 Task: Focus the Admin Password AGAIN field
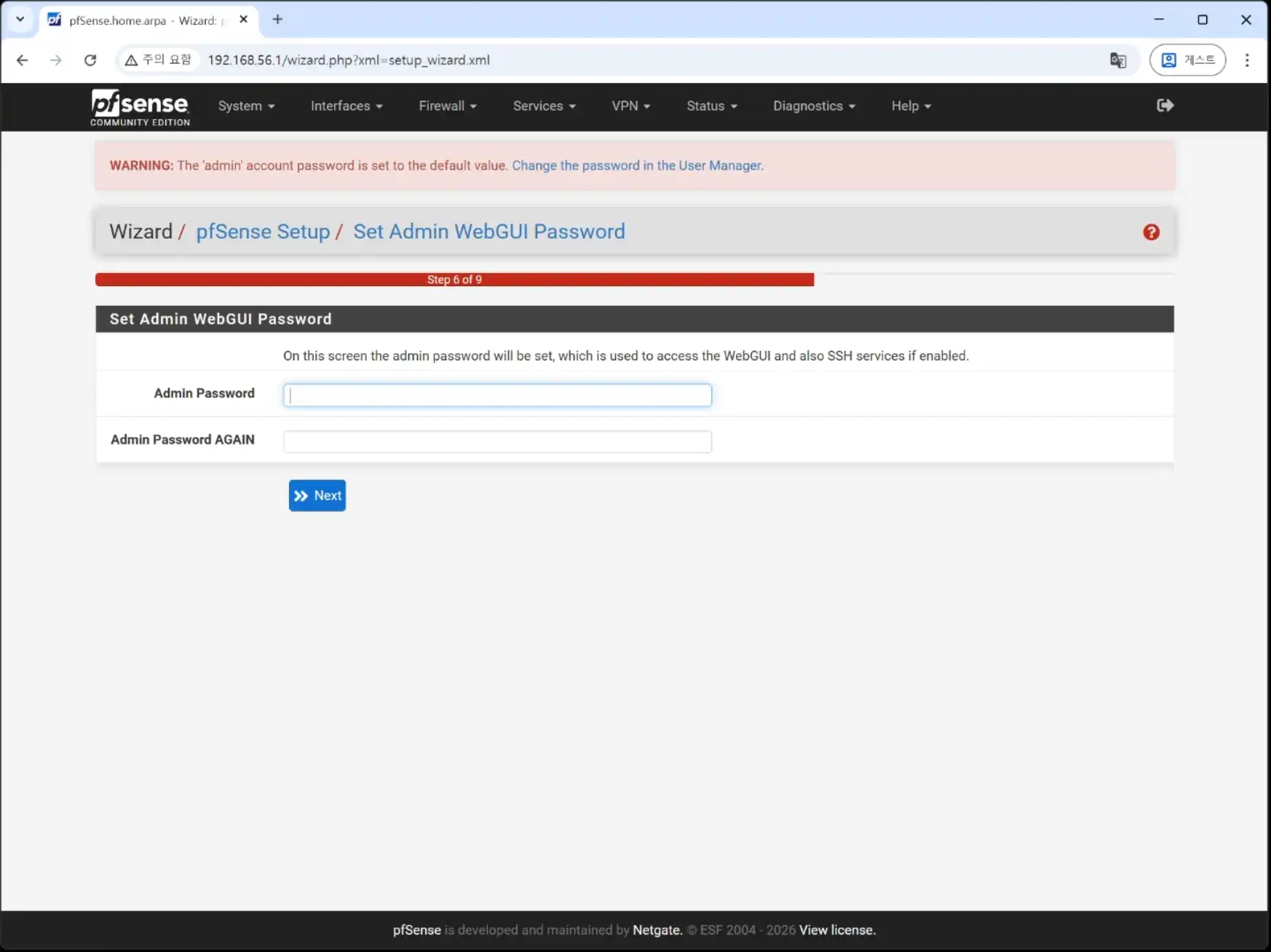(x=497, y=442)
